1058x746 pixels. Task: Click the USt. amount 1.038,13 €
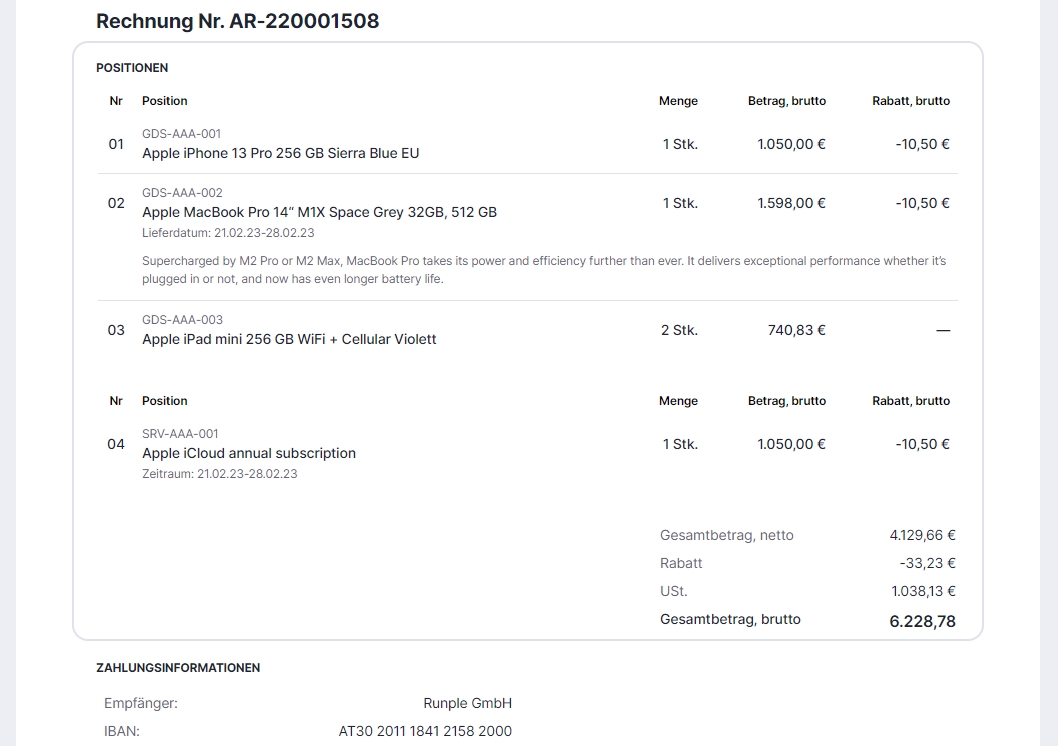tap(923, 591)
